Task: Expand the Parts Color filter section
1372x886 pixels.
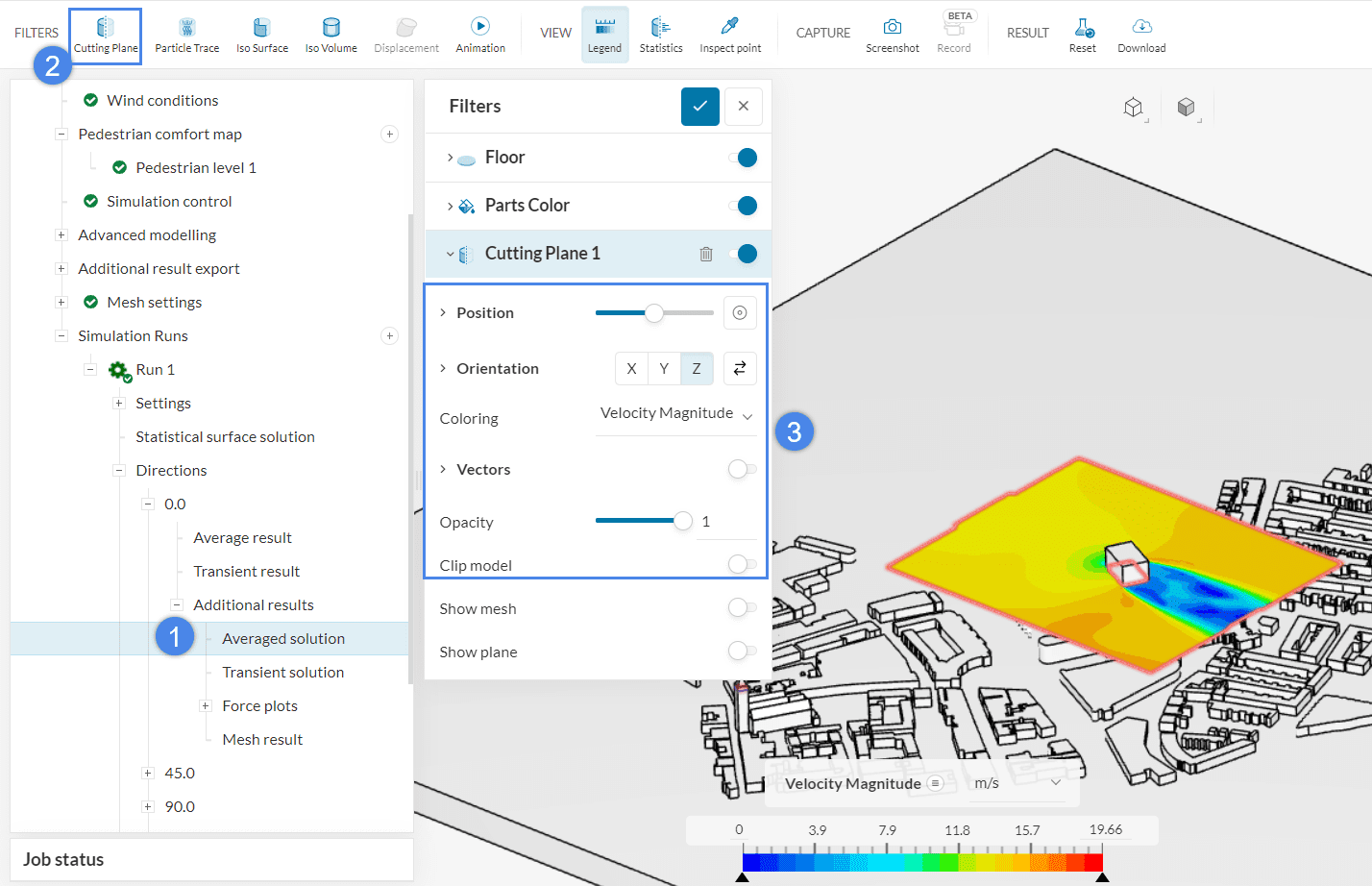Action: tap(450, 206)
